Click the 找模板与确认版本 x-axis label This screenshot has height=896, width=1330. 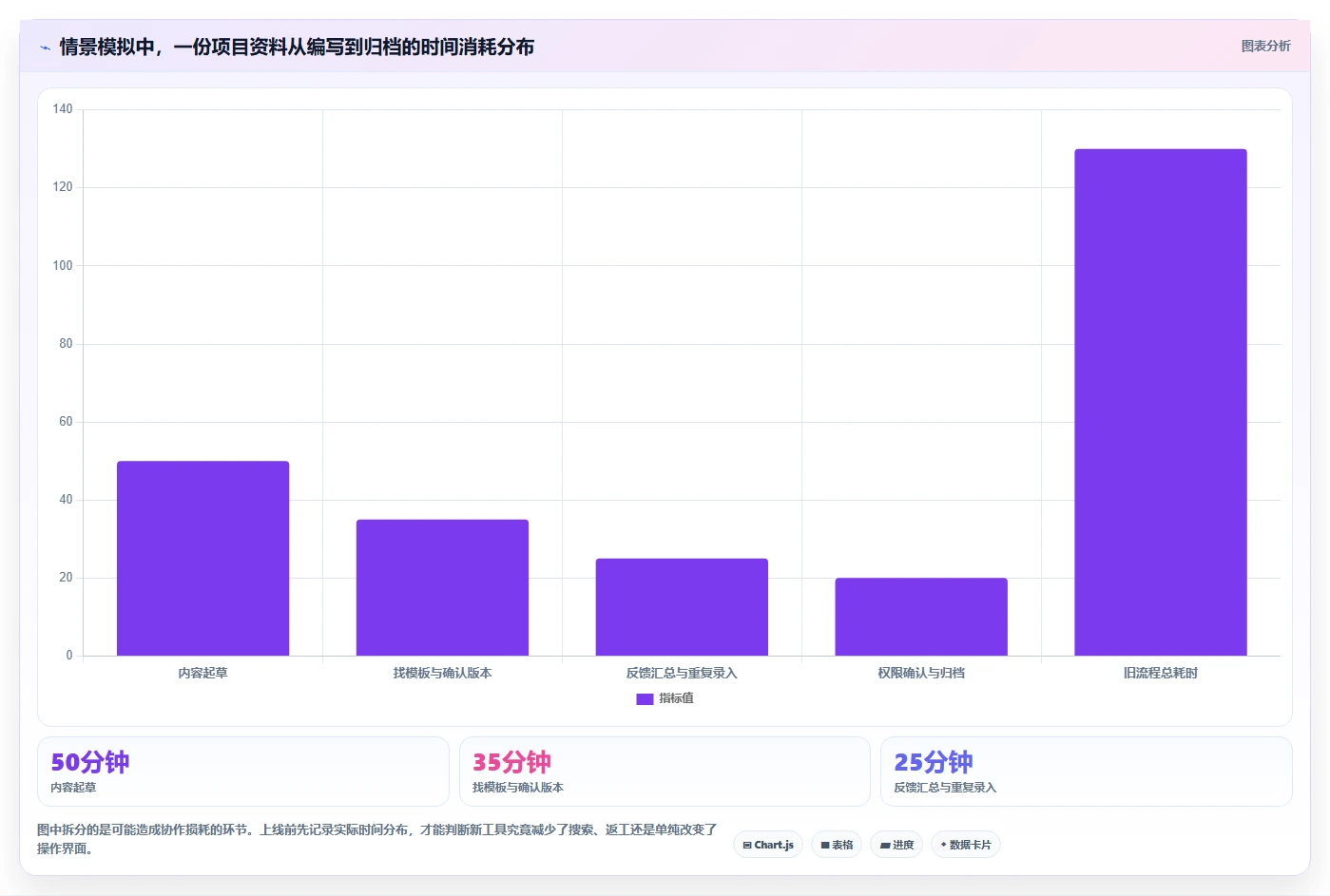[x=442, y=673]
